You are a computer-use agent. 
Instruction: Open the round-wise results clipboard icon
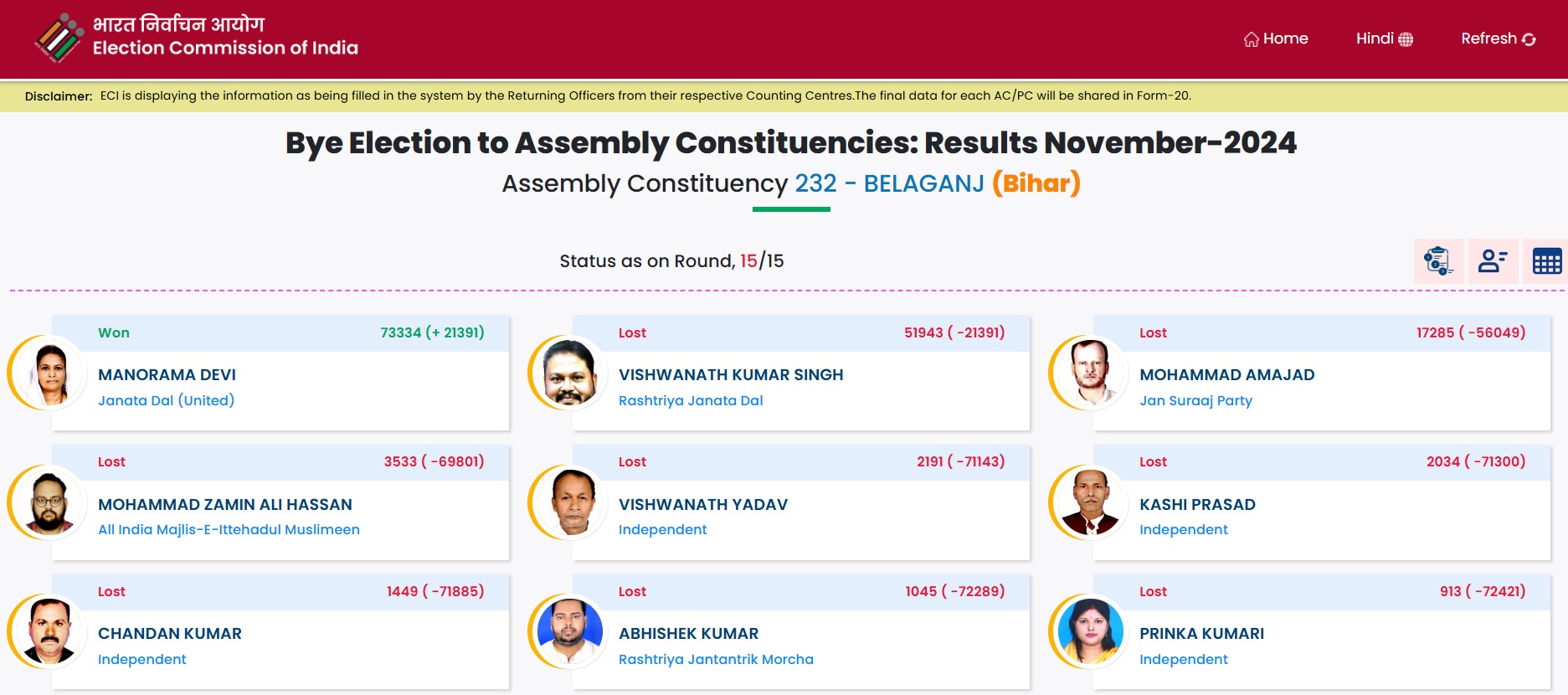[x=1438, y=261]
